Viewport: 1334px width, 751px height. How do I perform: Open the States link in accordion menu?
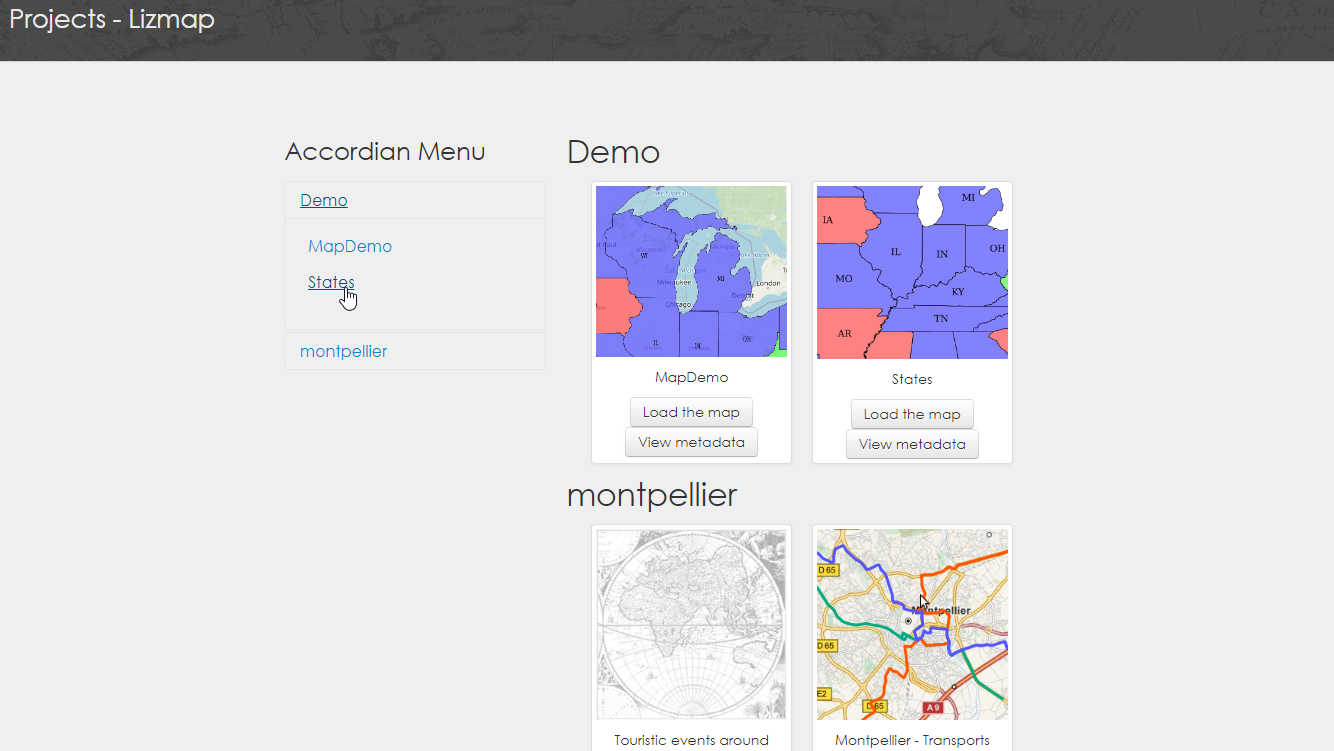coord(331,282)
